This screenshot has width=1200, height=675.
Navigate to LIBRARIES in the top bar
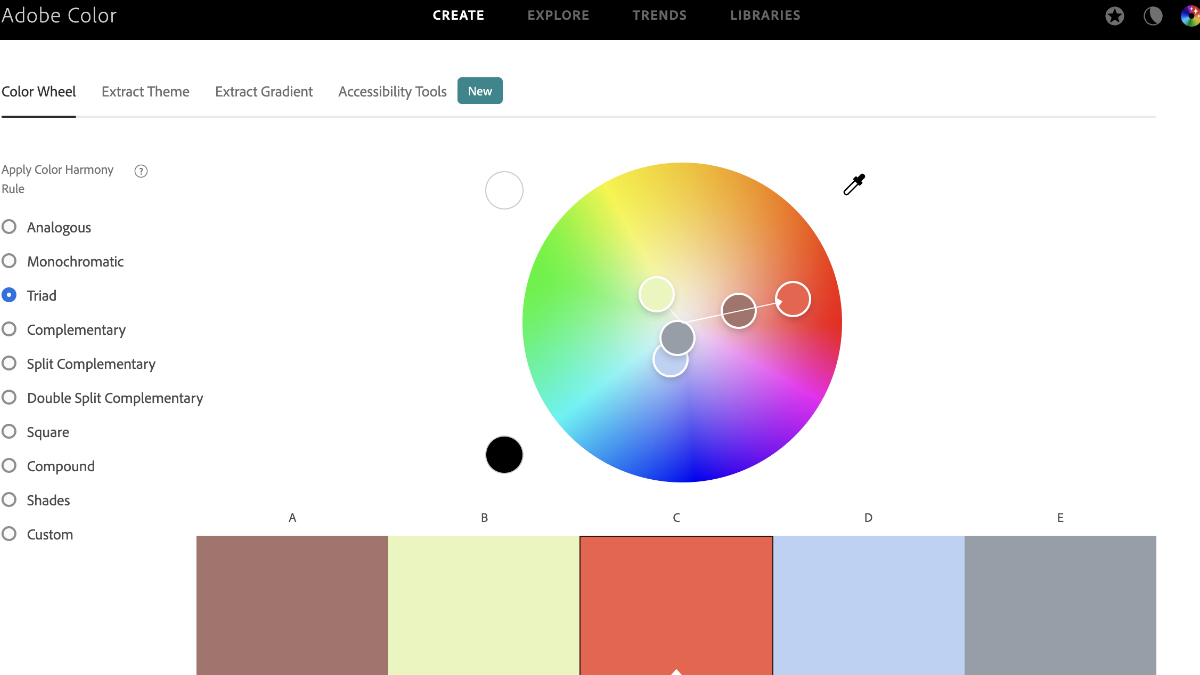pyautogui.click(x=764, y=15)
